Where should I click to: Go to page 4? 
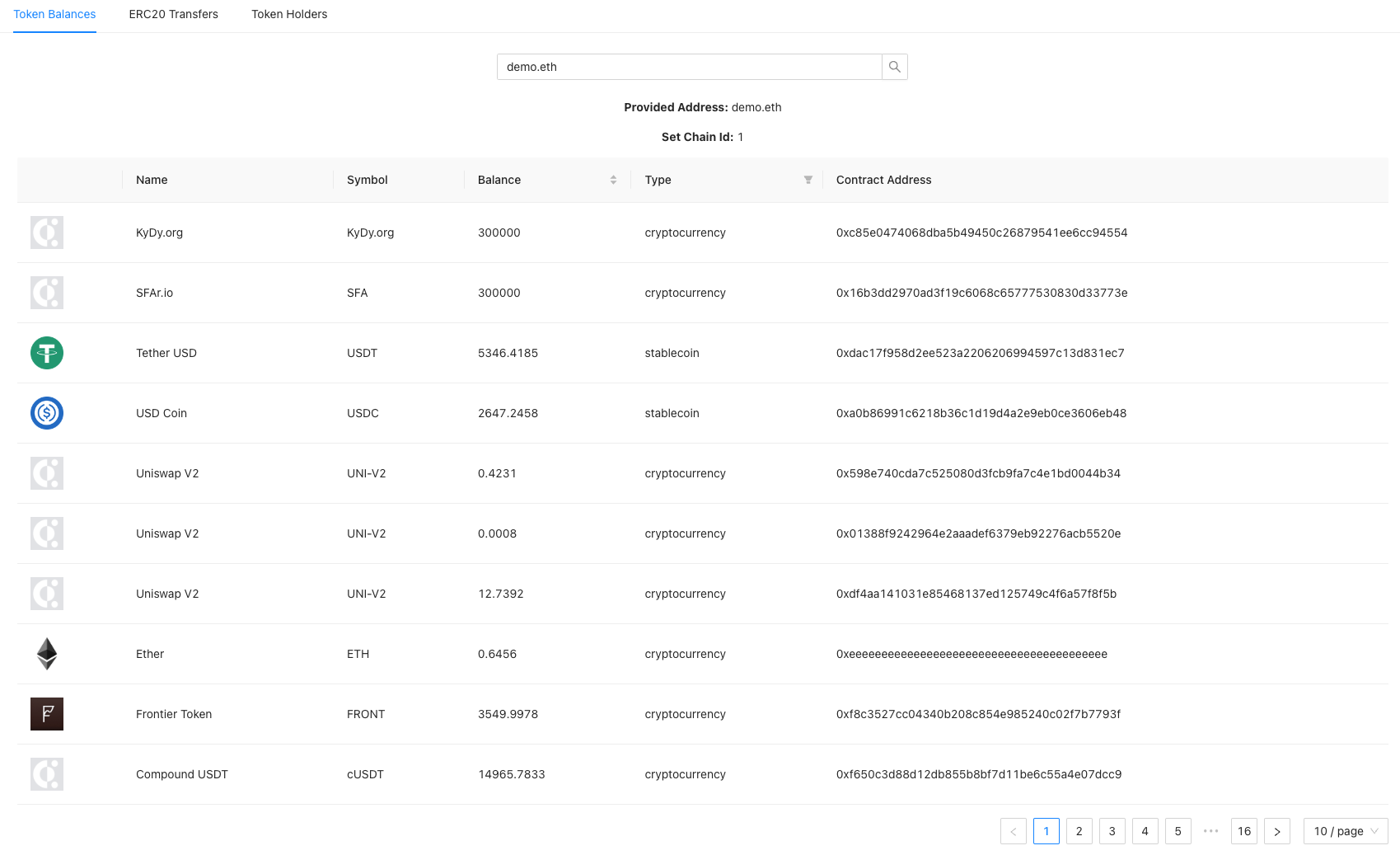click(1145, 831)
